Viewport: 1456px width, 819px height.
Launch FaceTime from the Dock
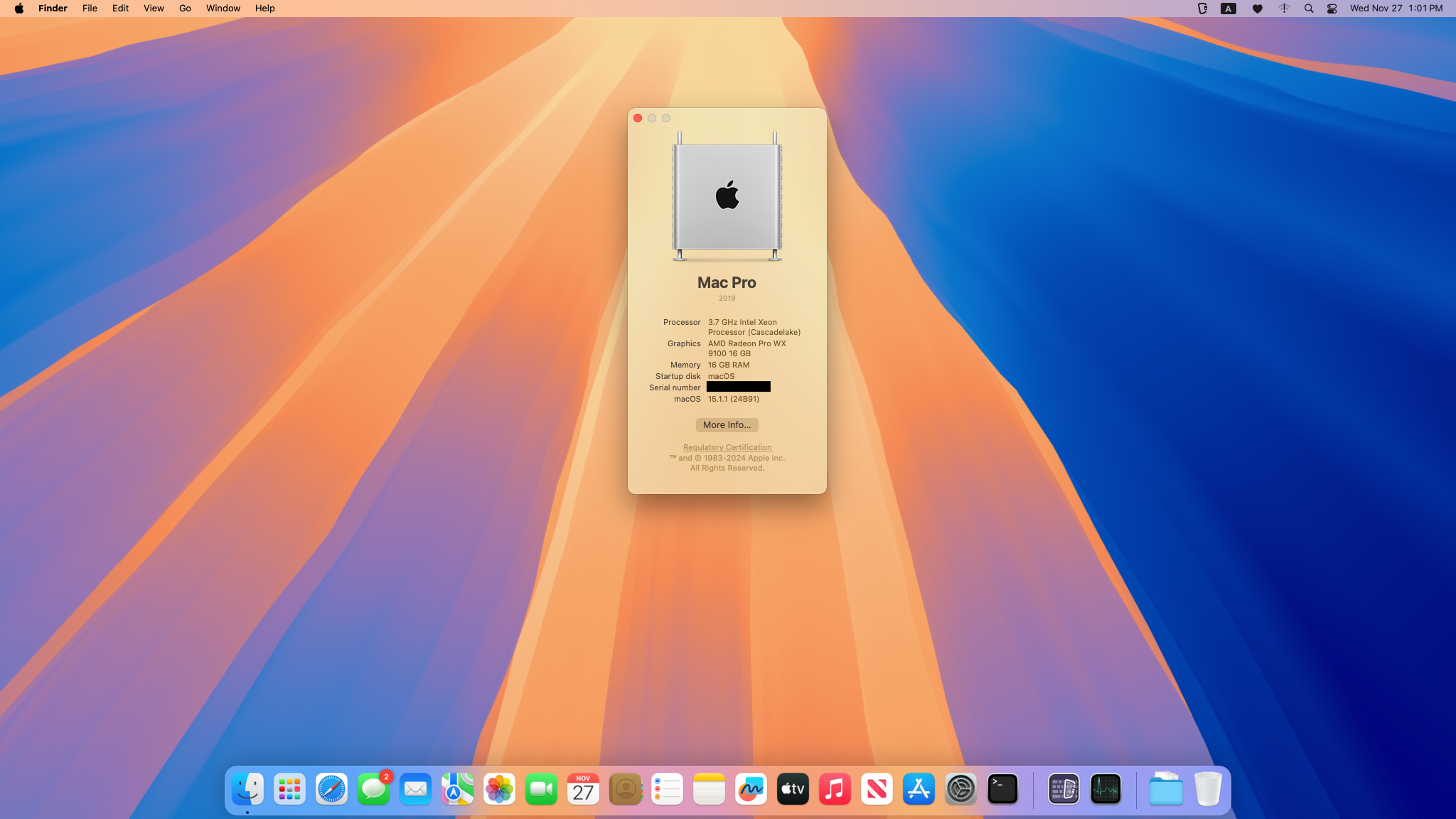[541, 789]
